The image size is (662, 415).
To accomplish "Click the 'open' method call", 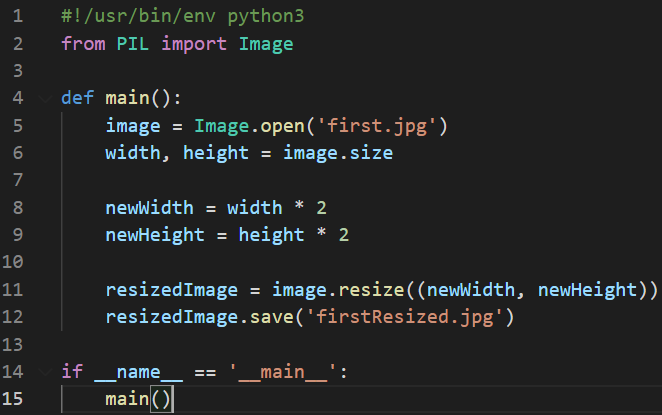I will 282,126.
